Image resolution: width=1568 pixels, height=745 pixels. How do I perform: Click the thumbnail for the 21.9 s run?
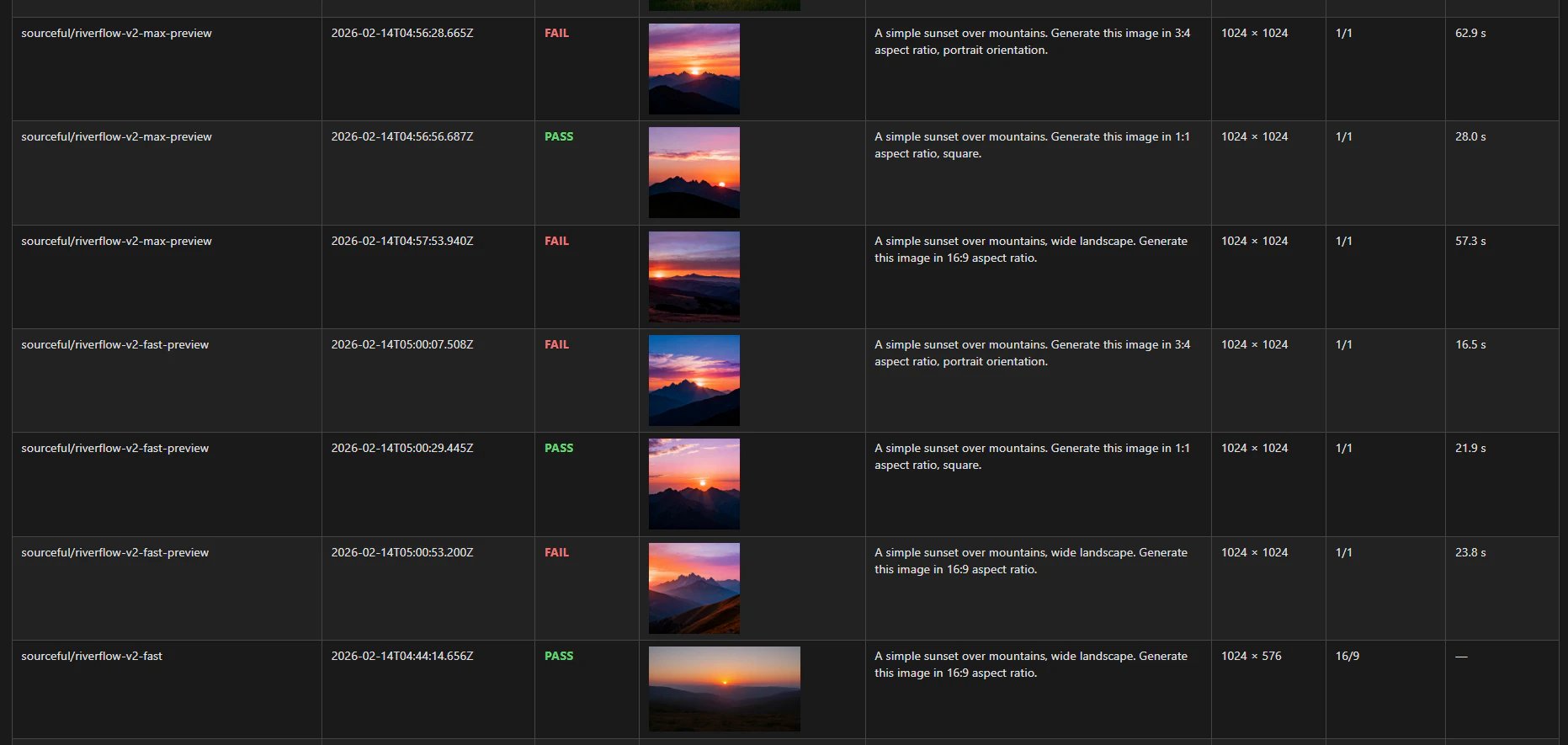[x=694, y=484]
